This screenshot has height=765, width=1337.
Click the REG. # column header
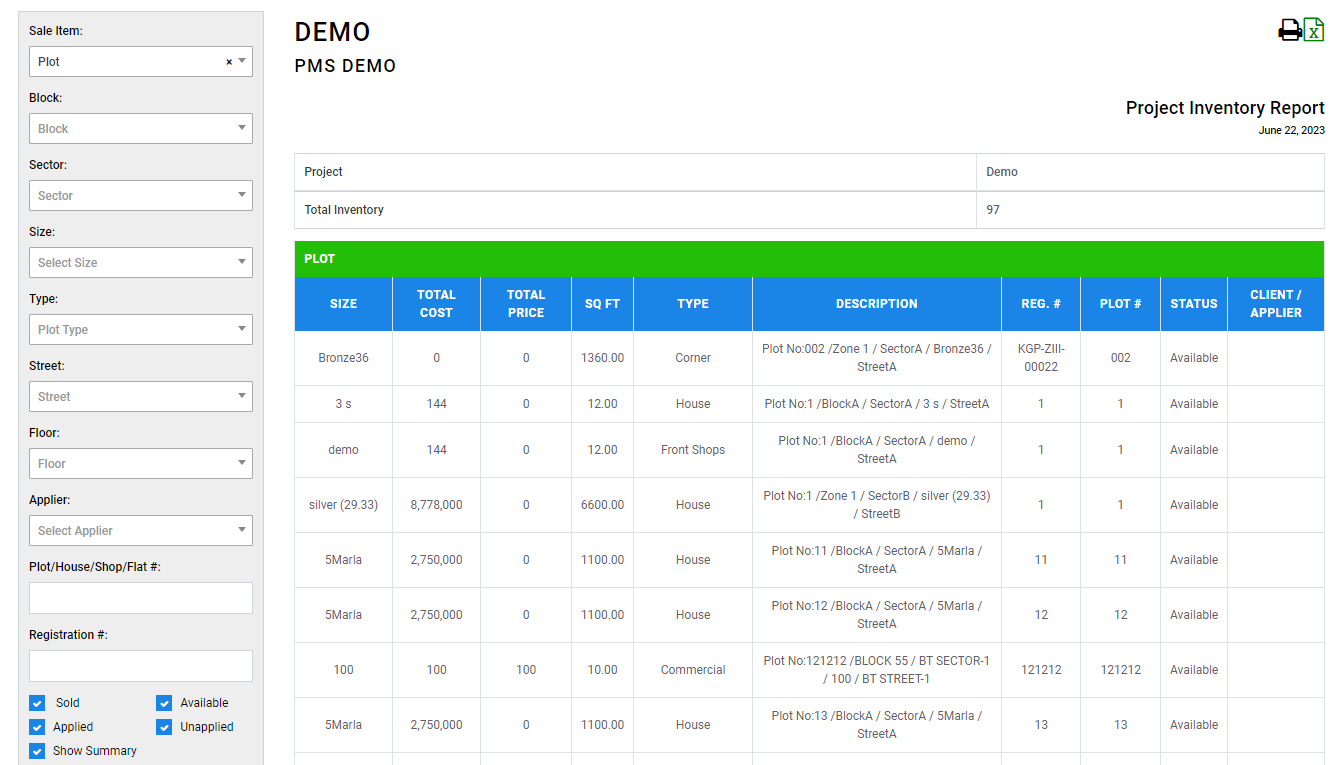(x=1041, y=304)
